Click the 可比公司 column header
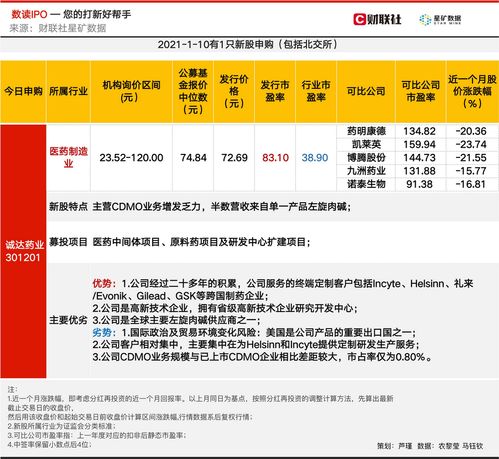This screenshot has height=459, width=499. tap(366, 91)
